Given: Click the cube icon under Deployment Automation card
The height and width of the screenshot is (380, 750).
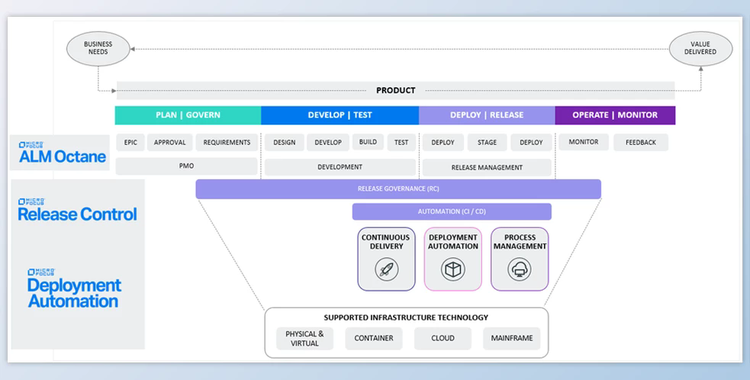Looking at the screenshot, I should pos(452,269).
